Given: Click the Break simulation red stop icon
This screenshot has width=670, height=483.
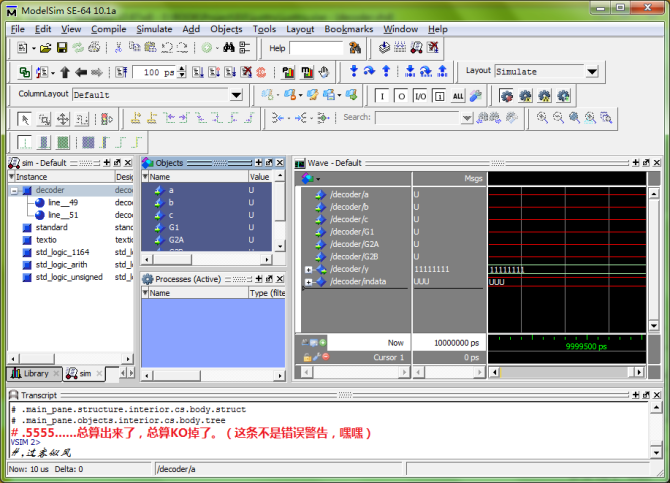Looking at the screenshot, I should click(262, 72).
